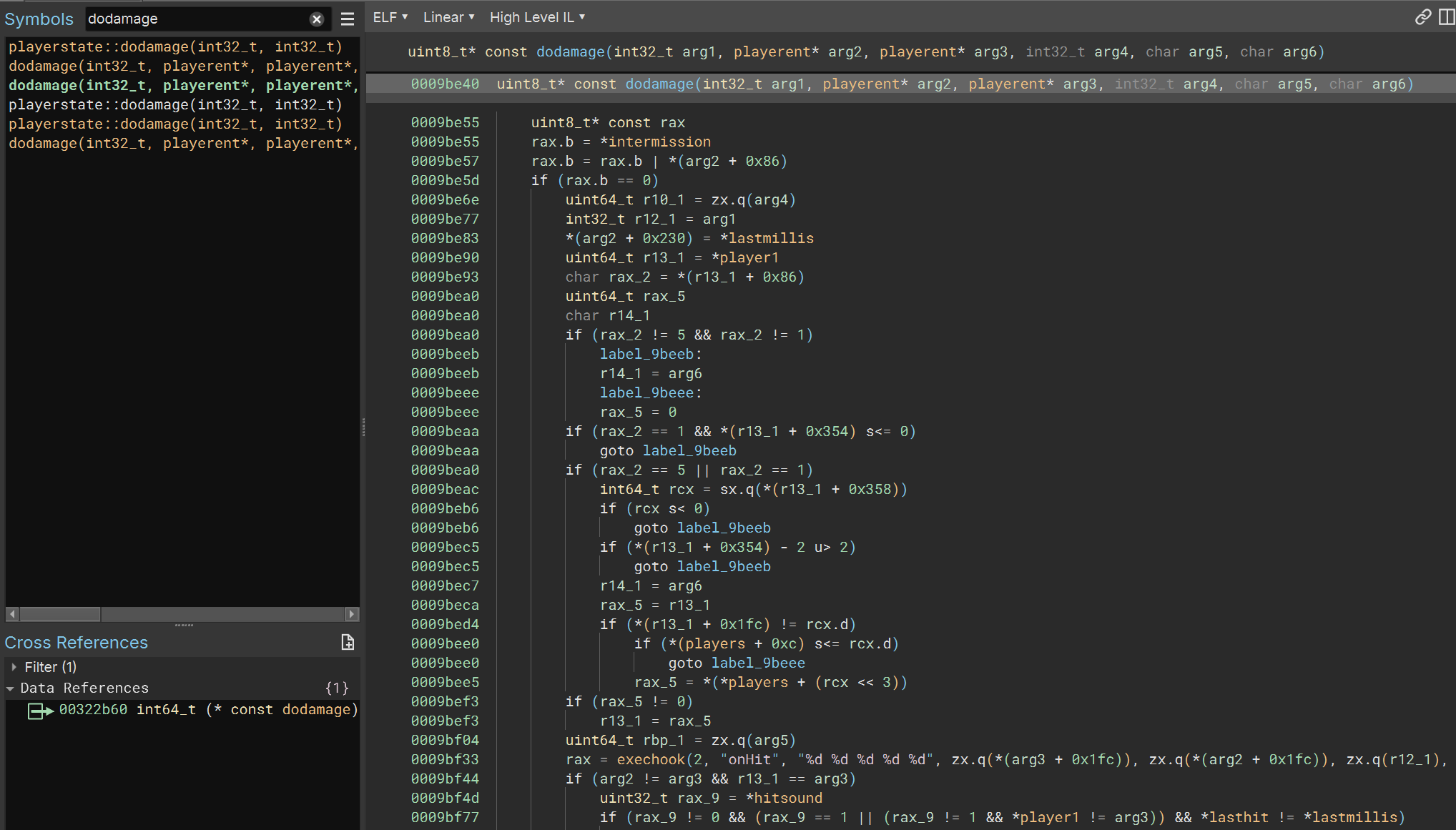
Task: Click the label_9beeb: definition at 0009beeb
Action: [651, 354]
